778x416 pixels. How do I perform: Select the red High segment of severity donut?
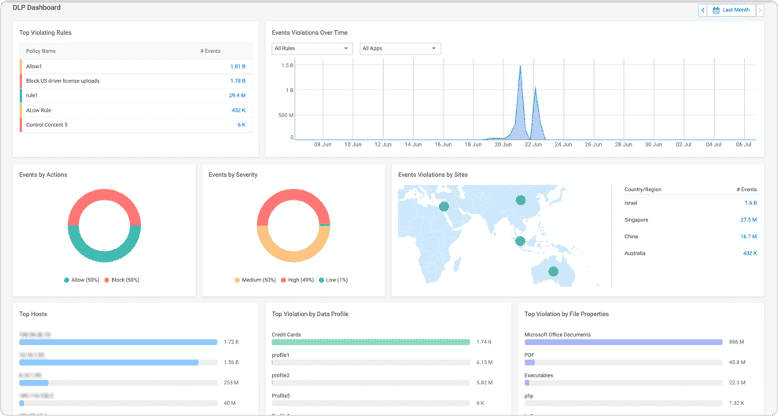click(x=293, y=195)
